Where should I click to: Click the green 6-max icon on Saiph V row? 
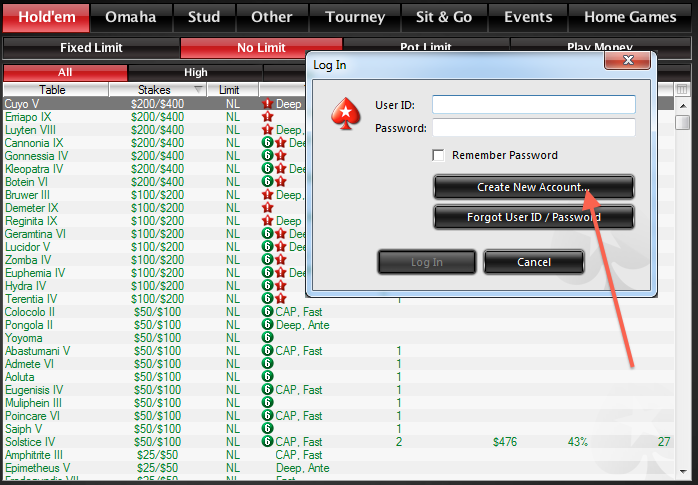[x=267, y=429]
